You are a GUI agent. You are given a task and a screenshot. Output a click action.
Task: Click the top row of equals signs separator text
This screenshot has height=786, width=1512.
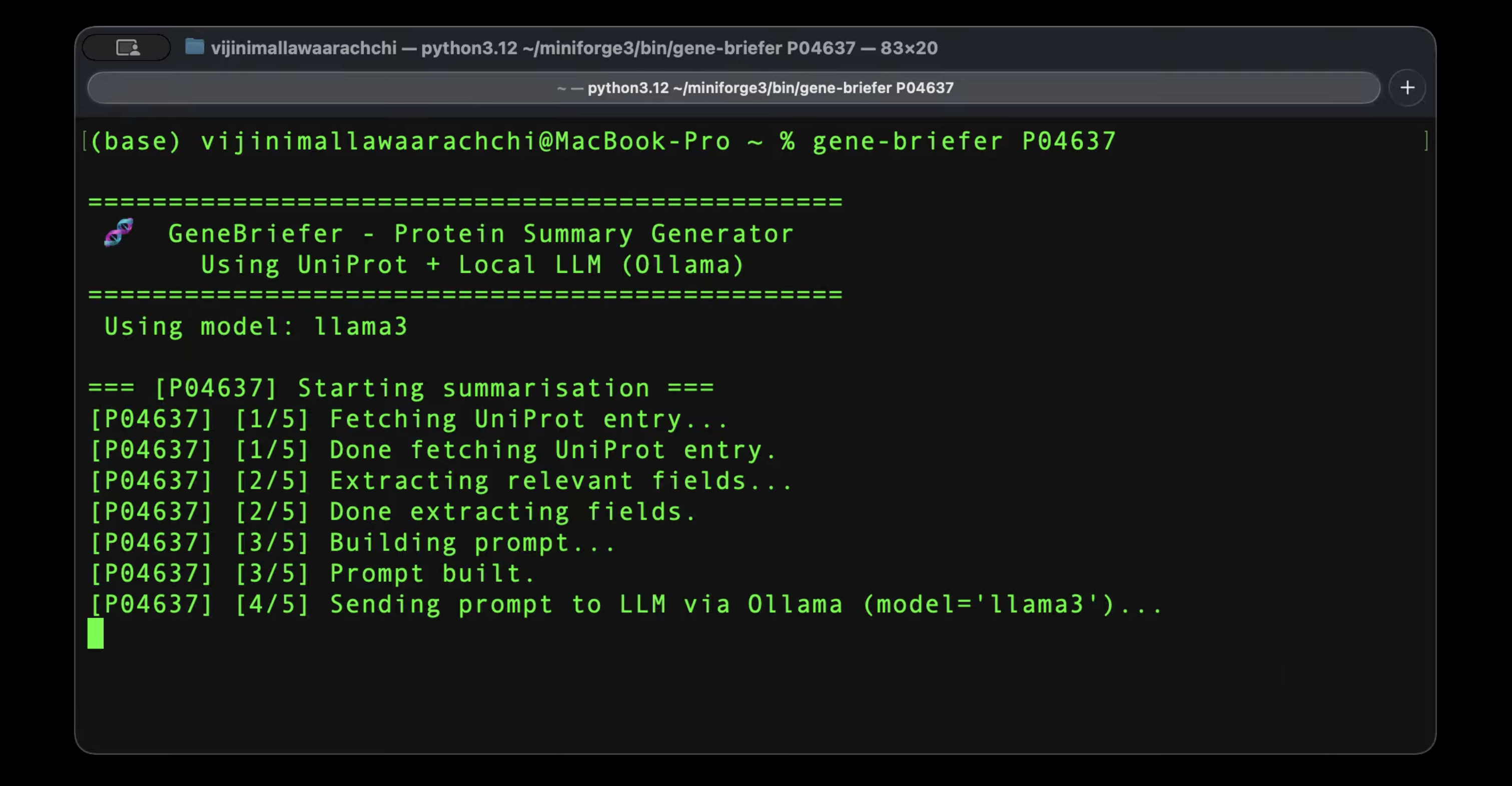tap(465, 202)
